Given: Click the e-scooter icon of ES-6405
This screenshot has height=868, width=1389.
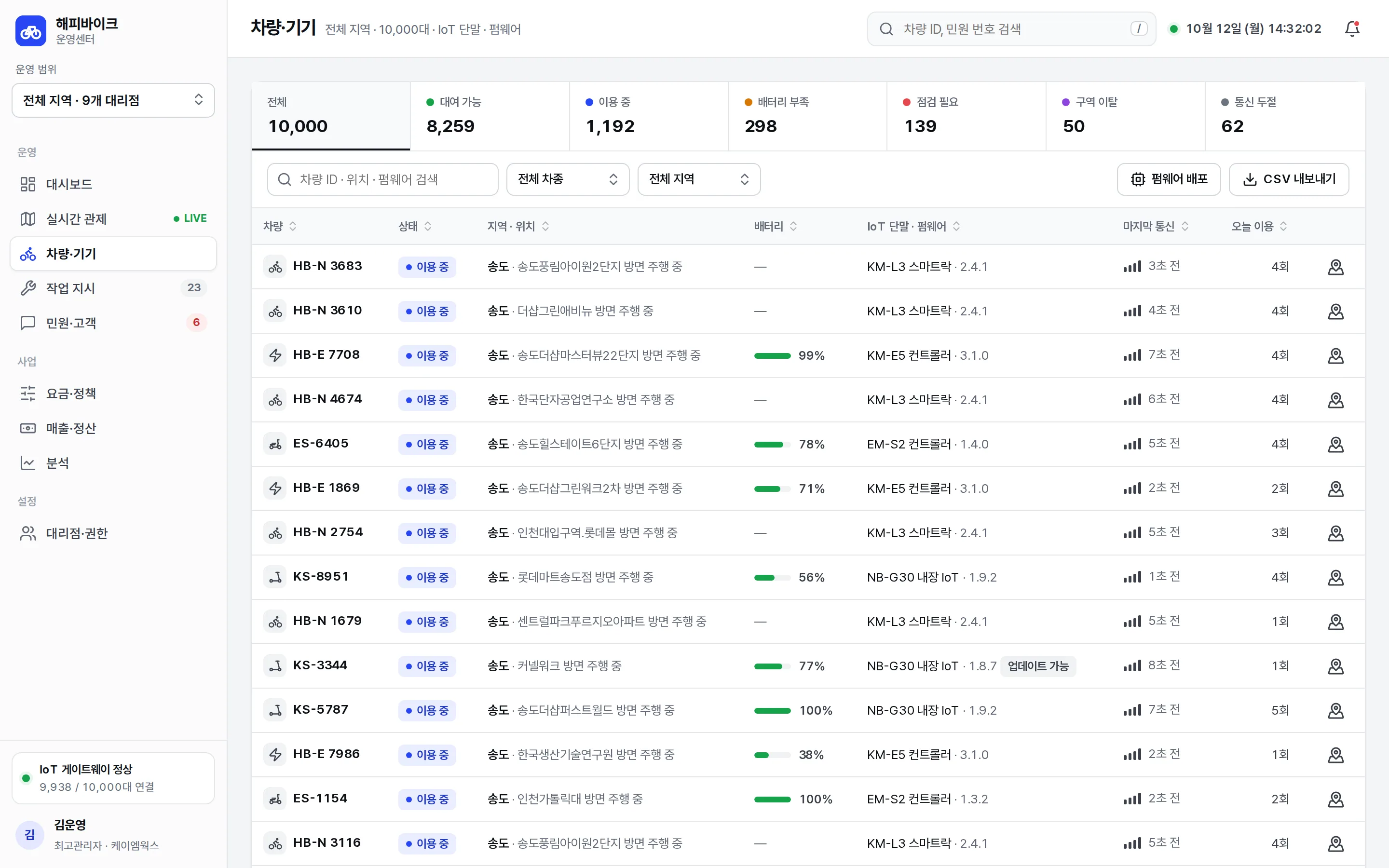Looking at the screenshot, I should tap(275, 444).
